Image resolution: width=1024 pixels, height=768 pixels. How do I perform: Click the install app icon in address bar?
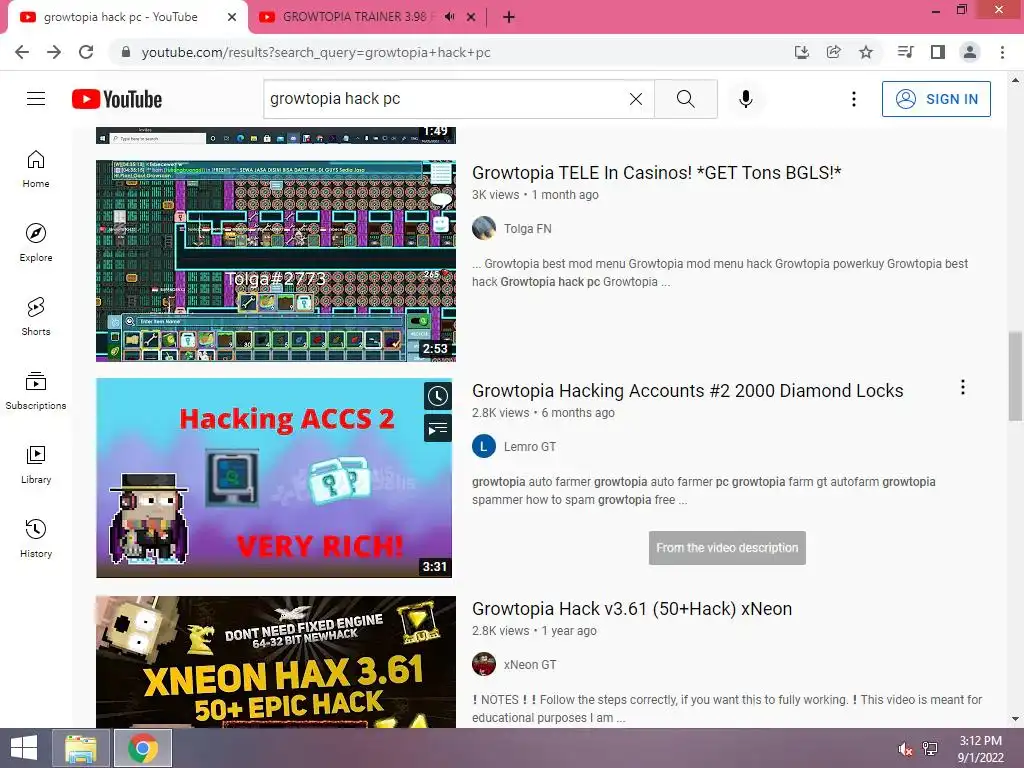(x=802, y=52)
